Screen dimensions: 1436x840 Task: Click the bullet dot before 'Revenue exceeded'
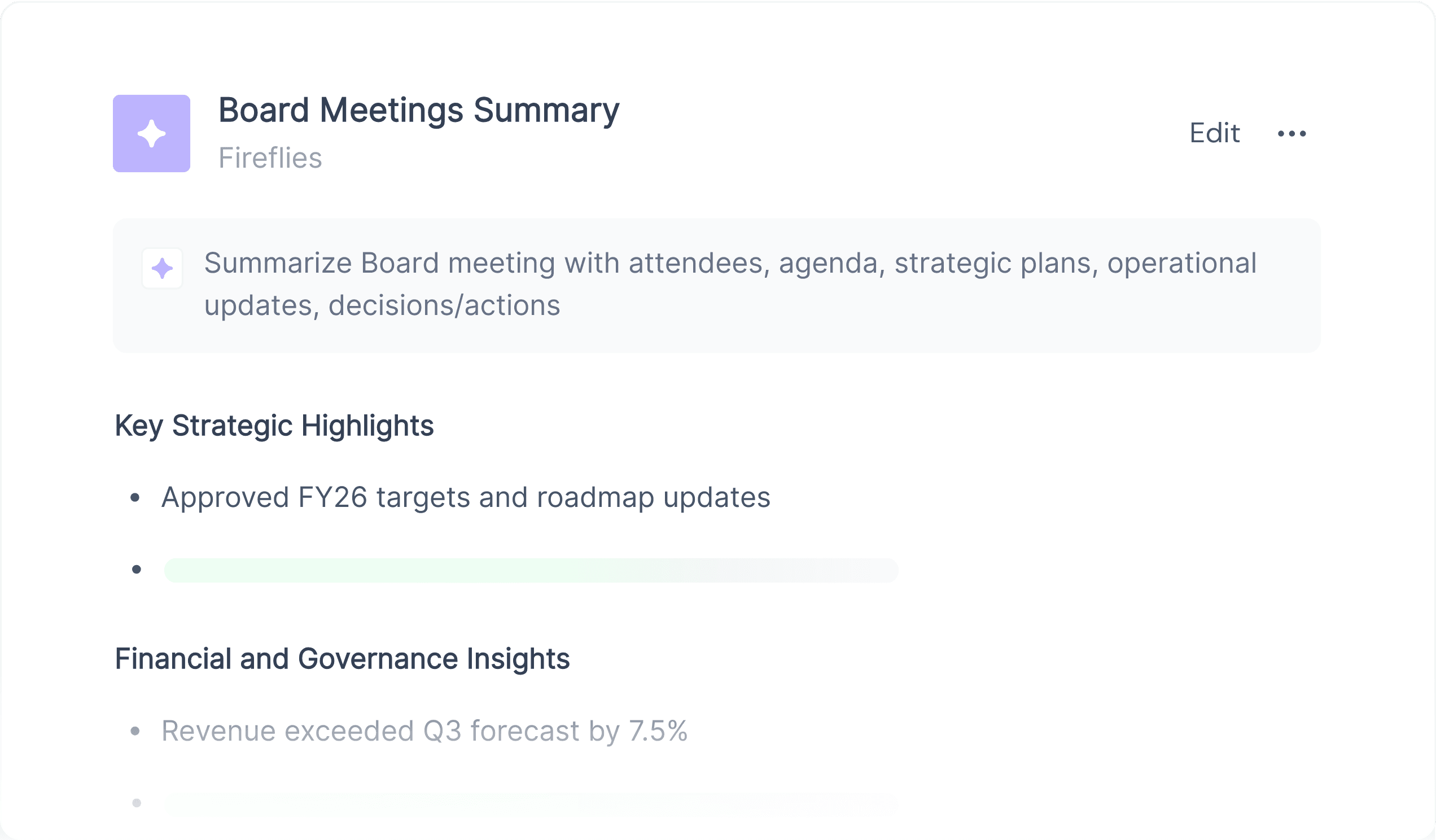pyautogui.click(x=135, y=731)
